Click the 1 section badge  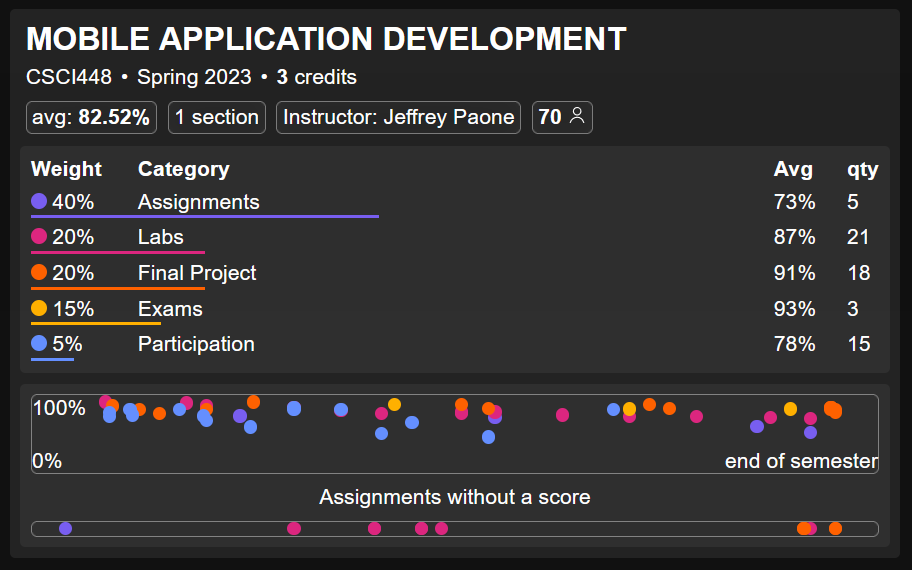coord(216,117)
